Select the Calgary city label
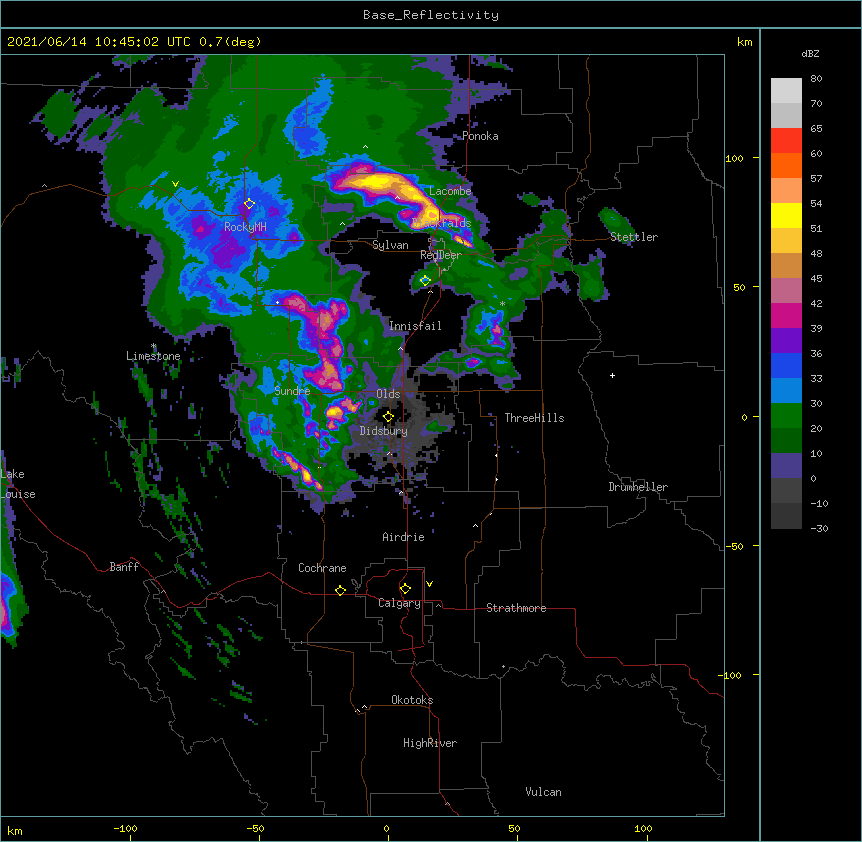The width and height of the screenshot is (862, 842). [399, 603]
